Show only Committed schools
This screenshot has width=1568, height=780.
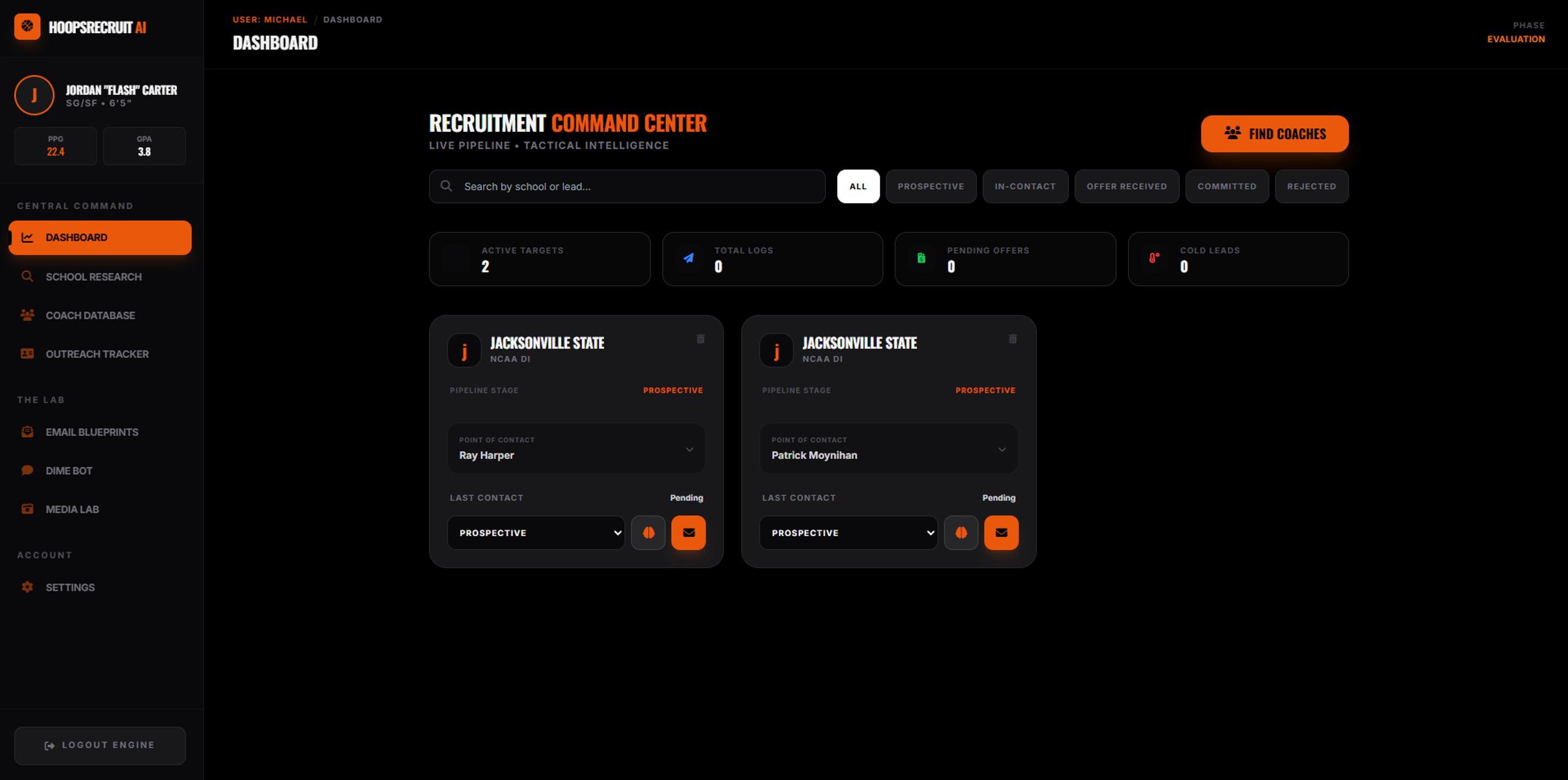pyautogui.click(x=1227, y=186)
